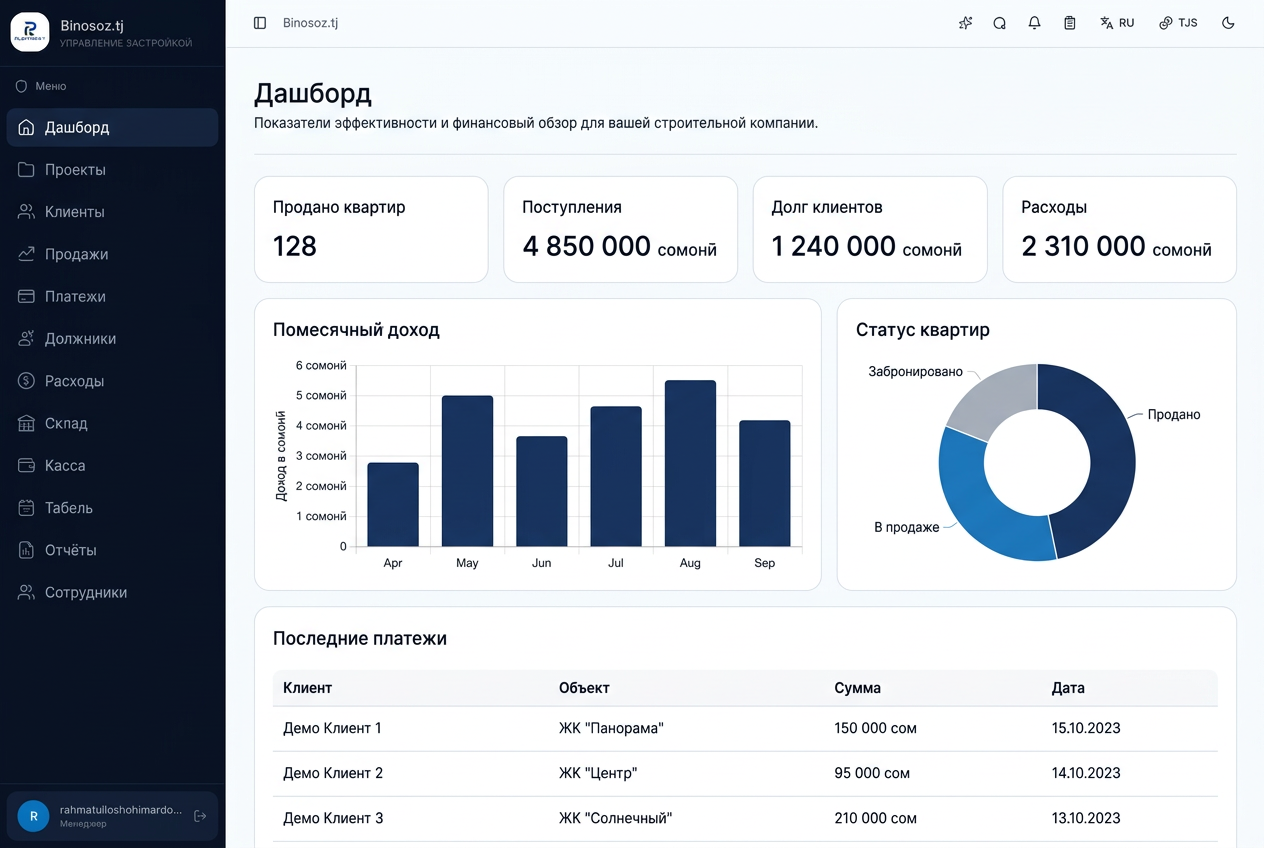Switch to dark mode with moon icon
The image size is (1264, 848).
1228,23
